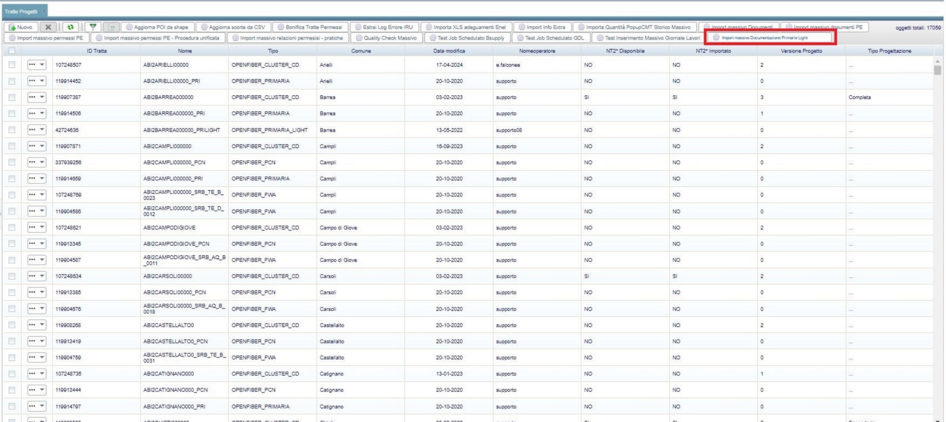Open the green filter funnel icon
Image resolution: width=946 pixels, height=422 pixels.
92,27
